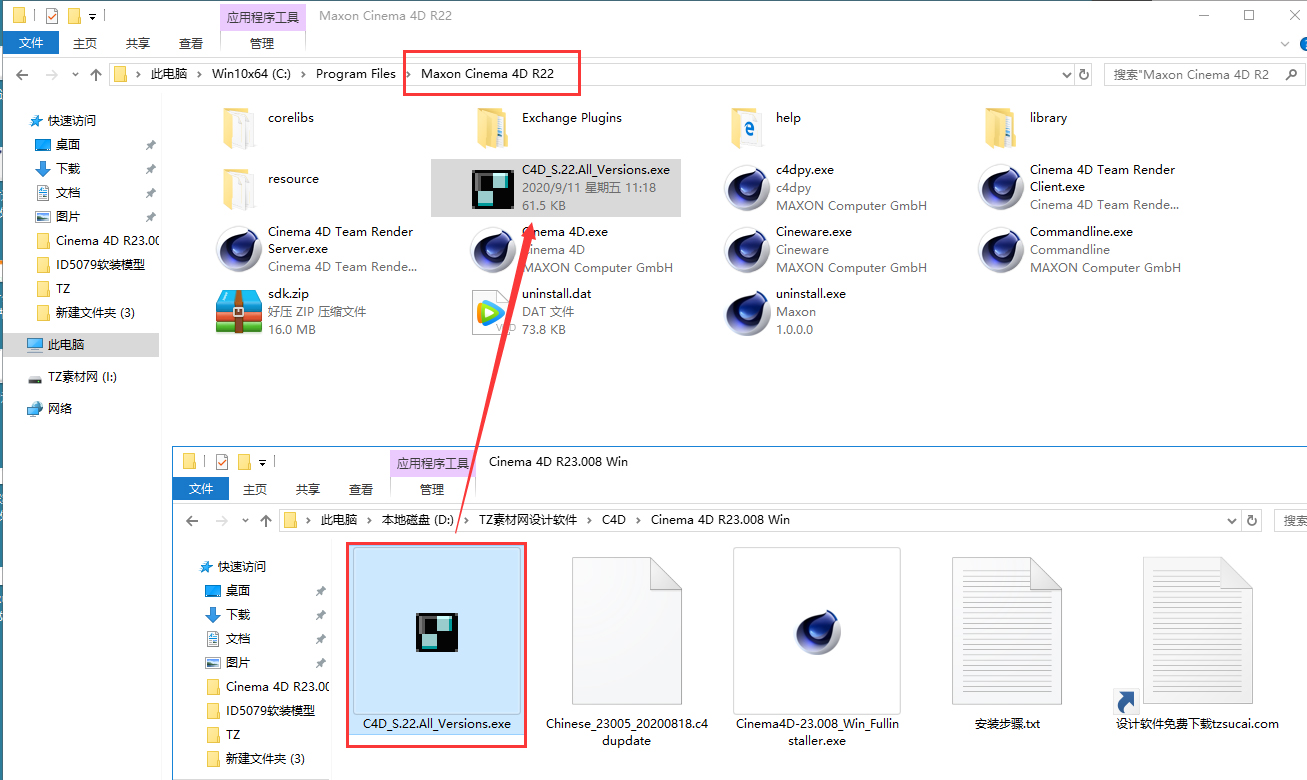Click up-folder arrow in top window
Viewport: 1307px width, 780px height.
(x=96, y=74)
